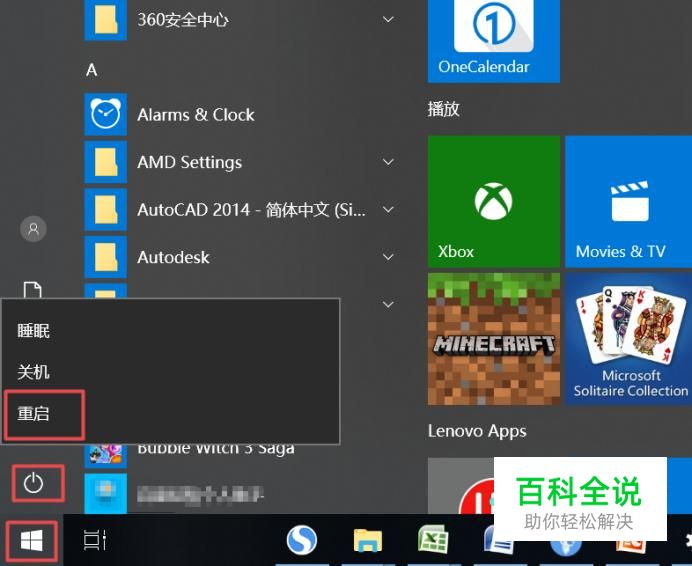The height and width of the screenshot is (566, 692).
Task: Click the Power icon in Start menu
Action: [x=33, y=483]
